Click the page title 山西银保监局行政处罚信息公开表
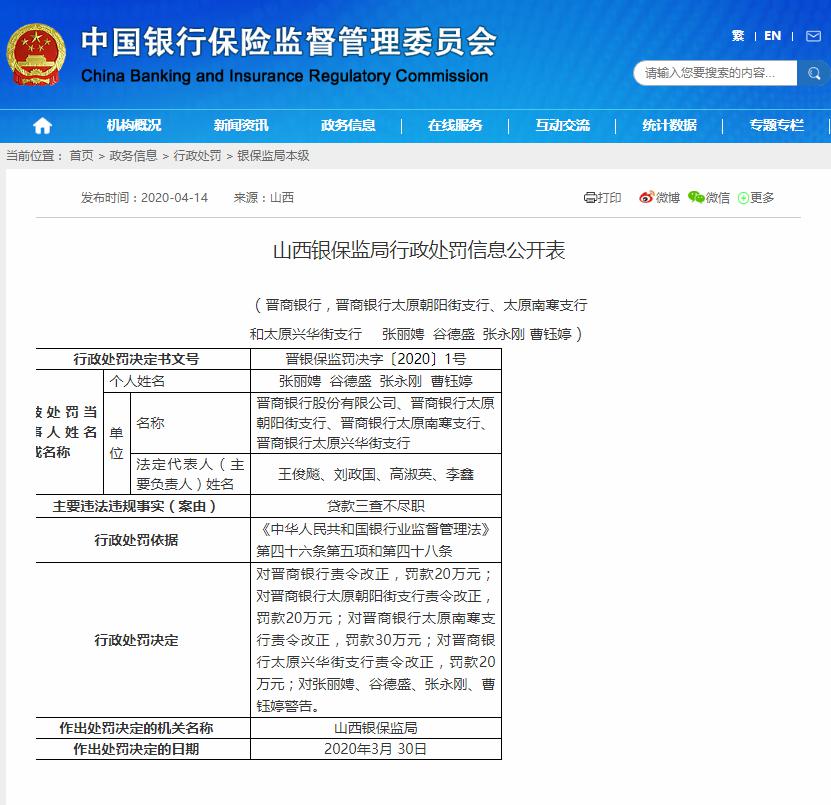This screenshot has height=805, width=831. [419, 250]
